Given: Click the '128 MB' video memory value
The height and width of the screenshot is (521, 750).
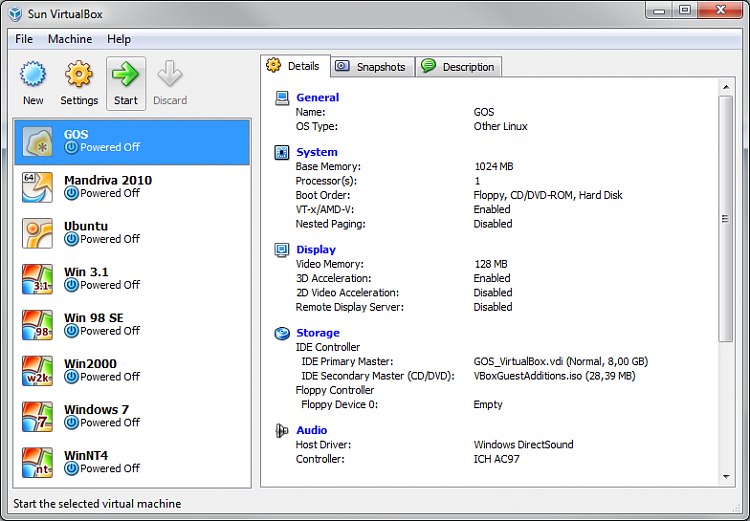Looking at the screenshot, I should 491,264.
